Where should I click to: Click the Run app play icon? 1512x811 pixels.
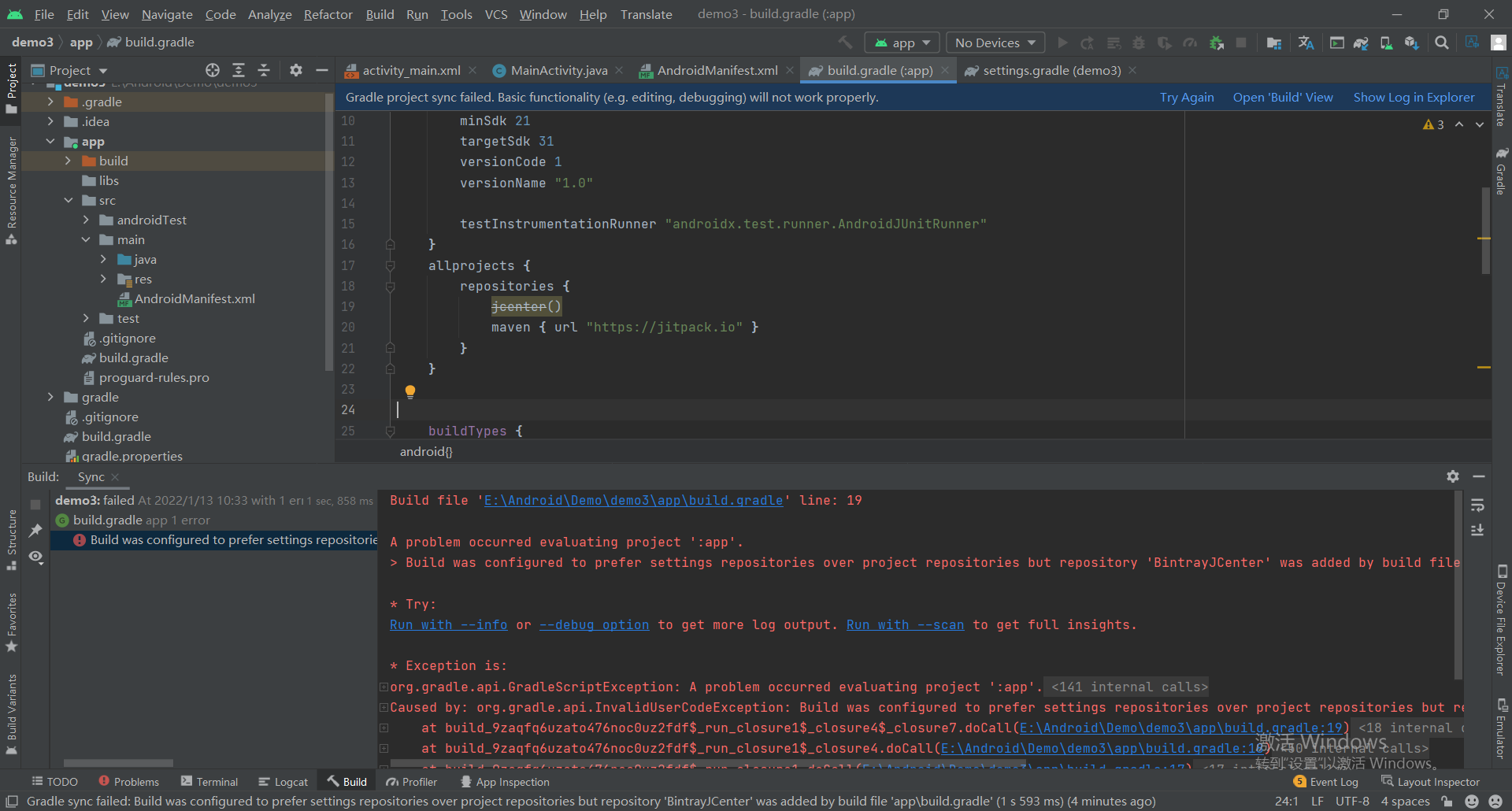pos(1062,43)
